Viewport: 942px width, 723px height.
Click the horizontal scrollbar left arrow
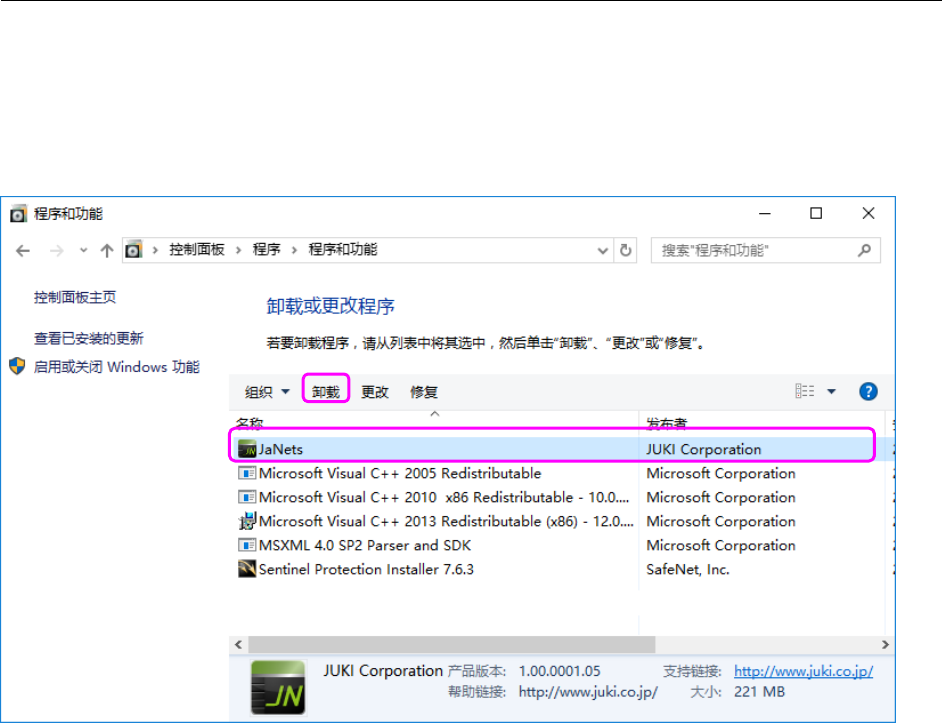239,644
